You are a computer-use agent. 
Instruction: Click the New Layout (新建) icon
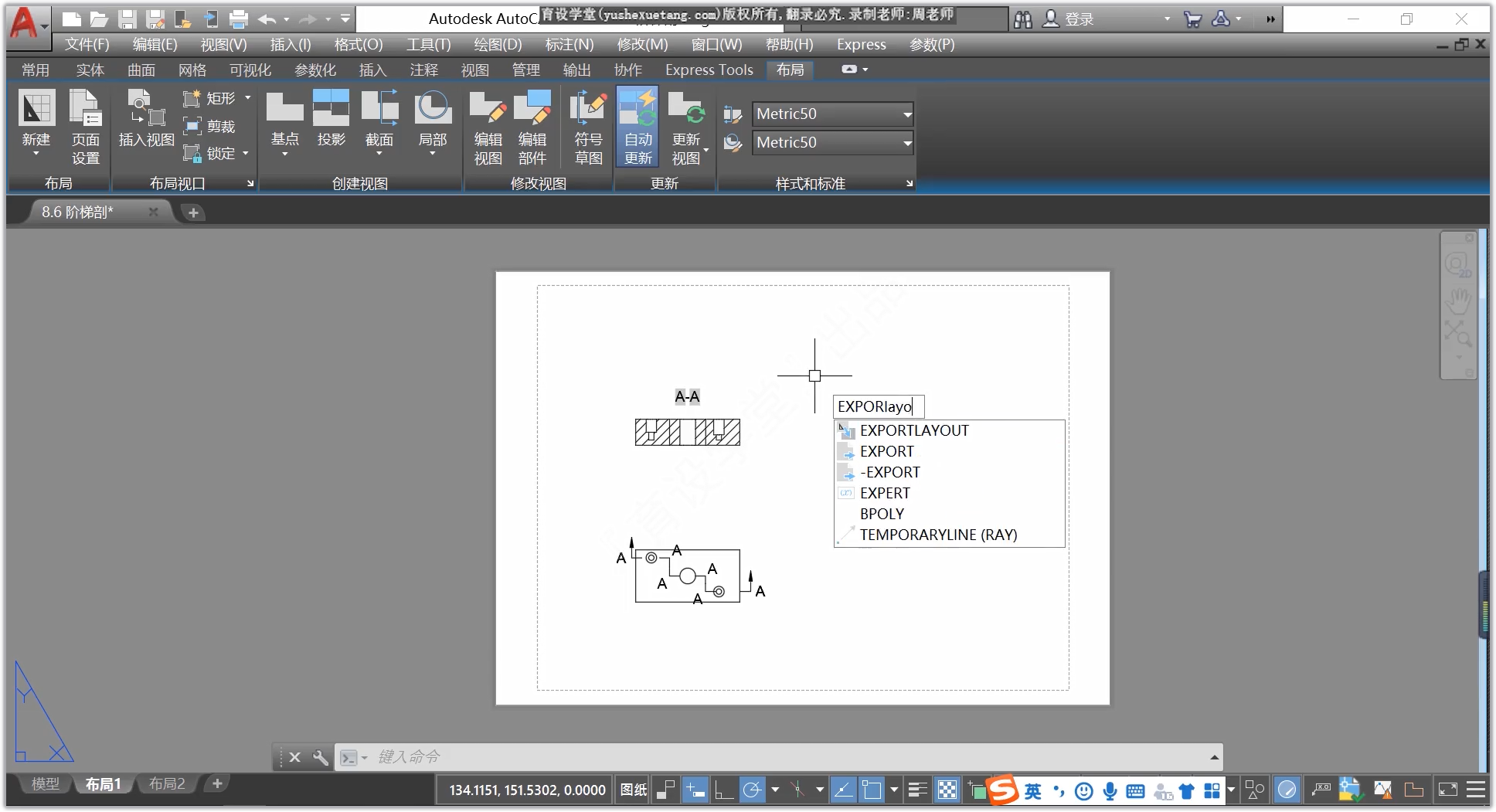36,108
